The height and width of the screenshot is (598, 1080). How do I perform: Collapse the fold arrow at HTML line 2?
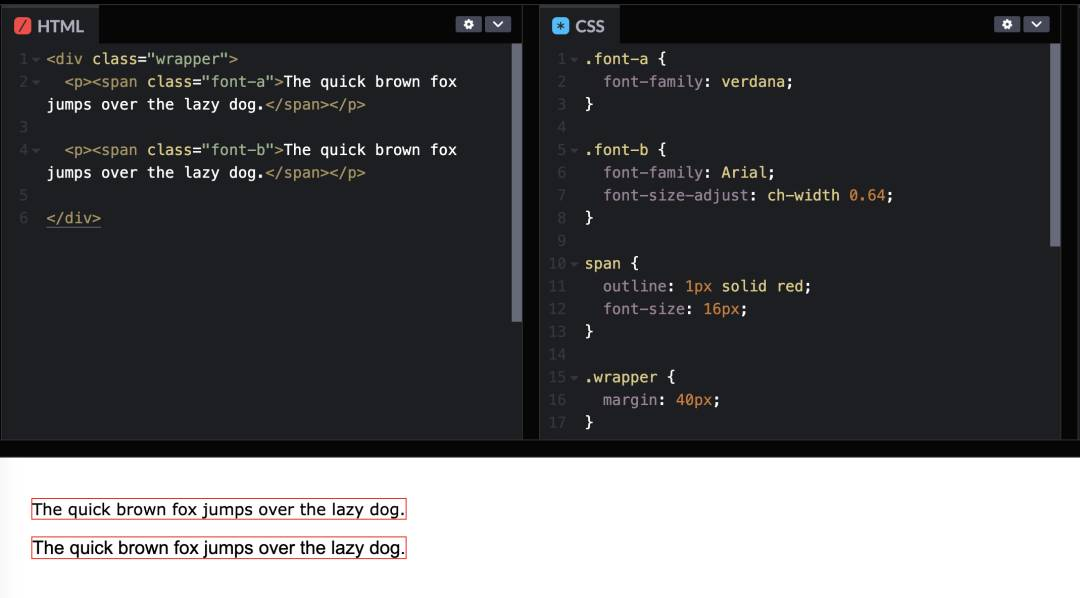(36, 83)
